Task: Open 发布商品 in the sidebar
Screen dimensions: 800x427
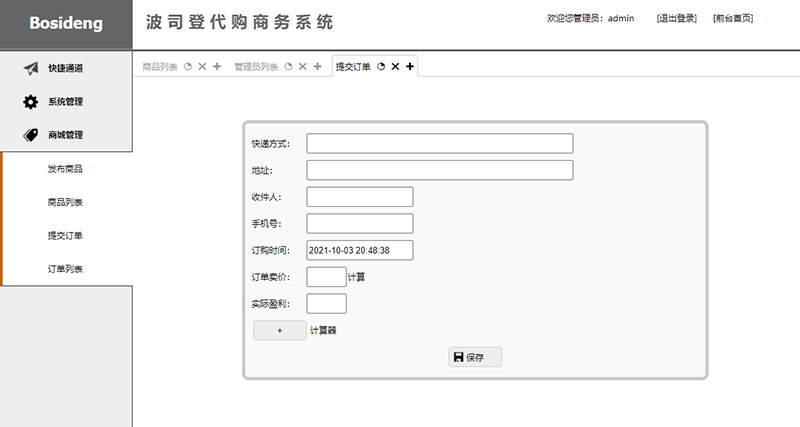Action: (65, 169)
